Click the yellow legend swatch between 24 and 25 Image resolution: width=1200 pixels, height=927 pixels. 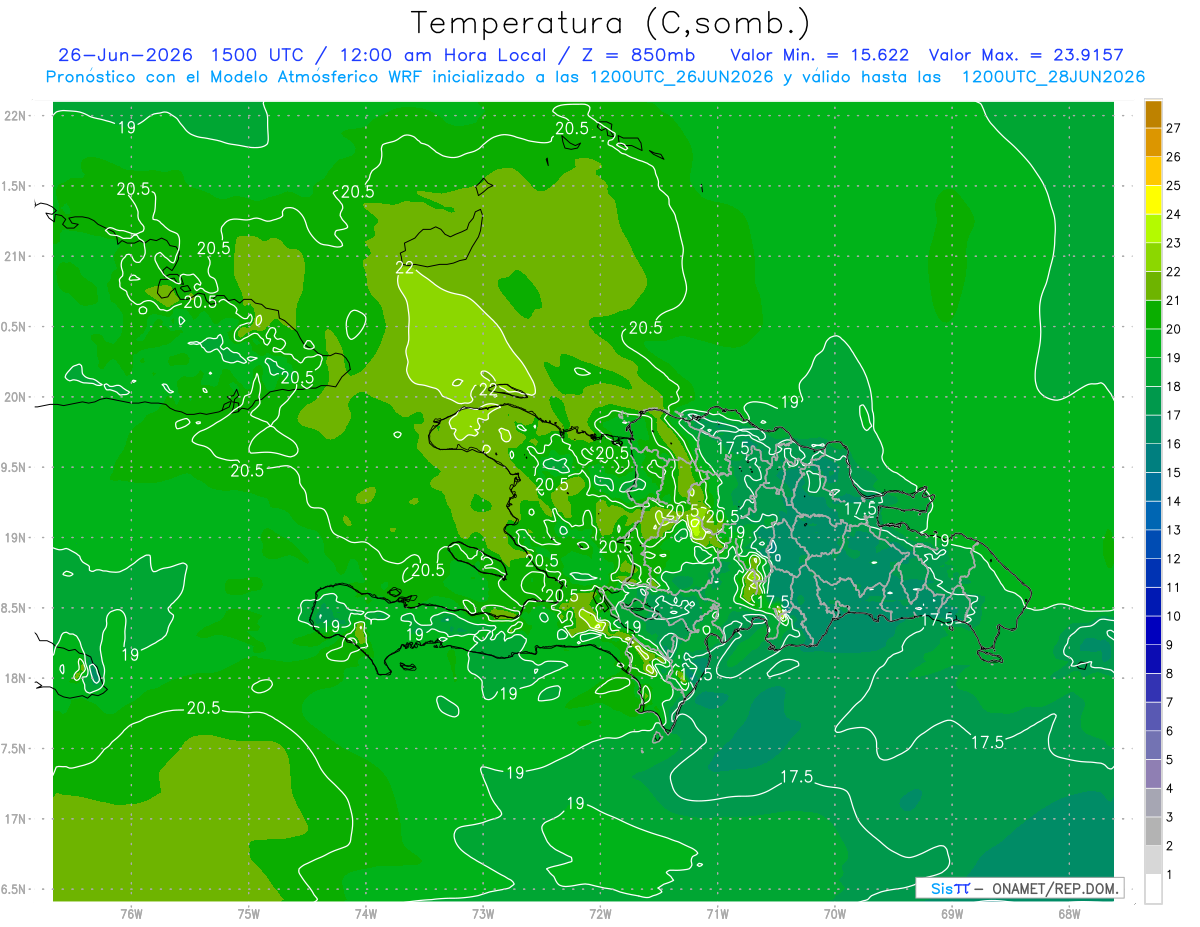click(1153, 200)
